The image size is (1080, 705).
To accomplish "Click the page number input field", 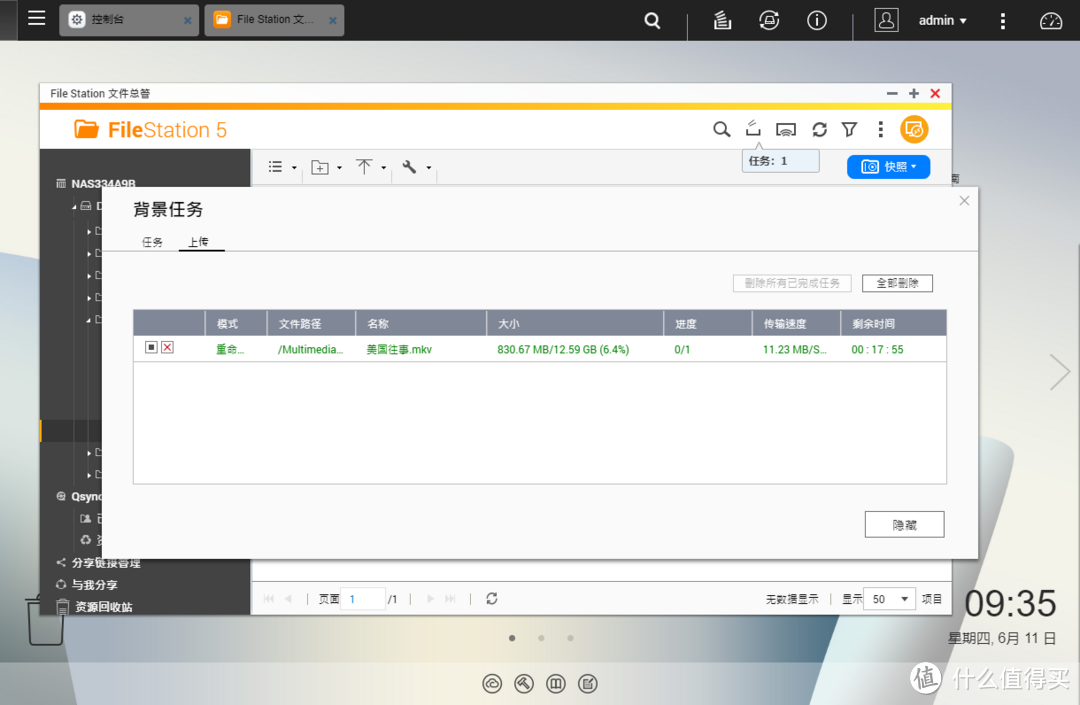I will 364,599.
